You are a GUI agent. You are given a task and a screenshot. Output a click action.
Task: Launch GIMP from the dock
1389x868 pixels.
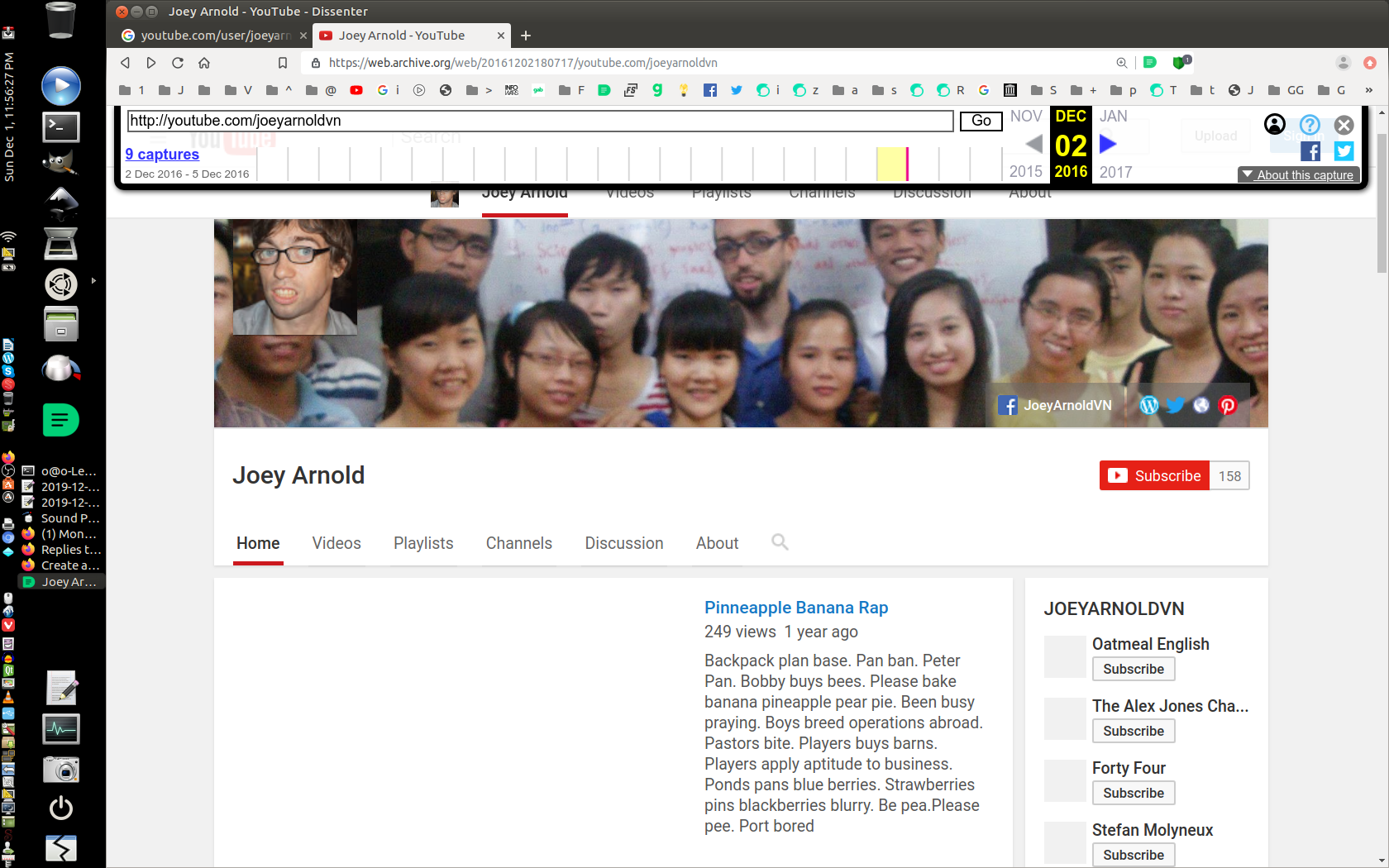61,164
